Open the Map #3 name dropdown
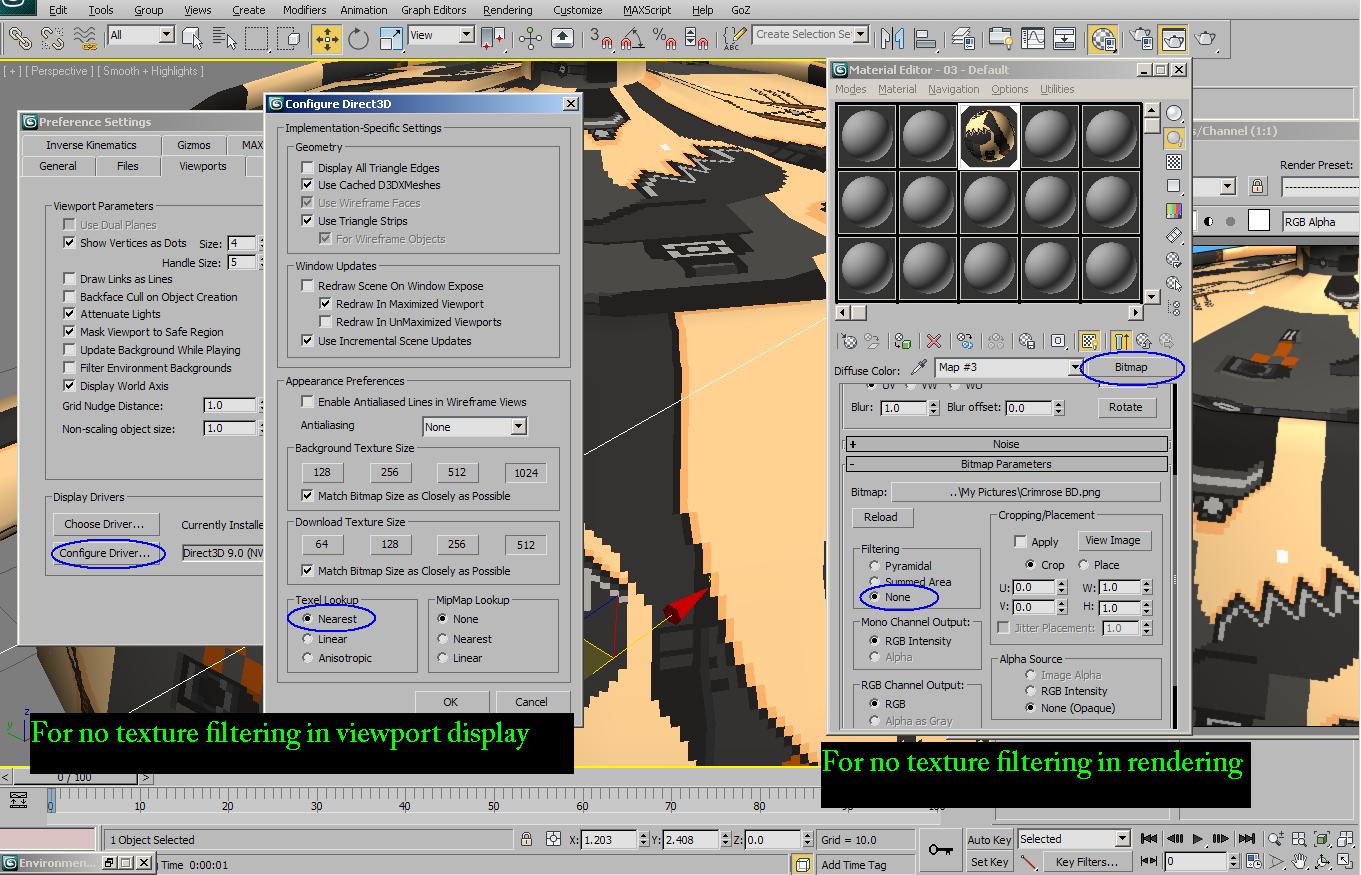 (1076, 368)
